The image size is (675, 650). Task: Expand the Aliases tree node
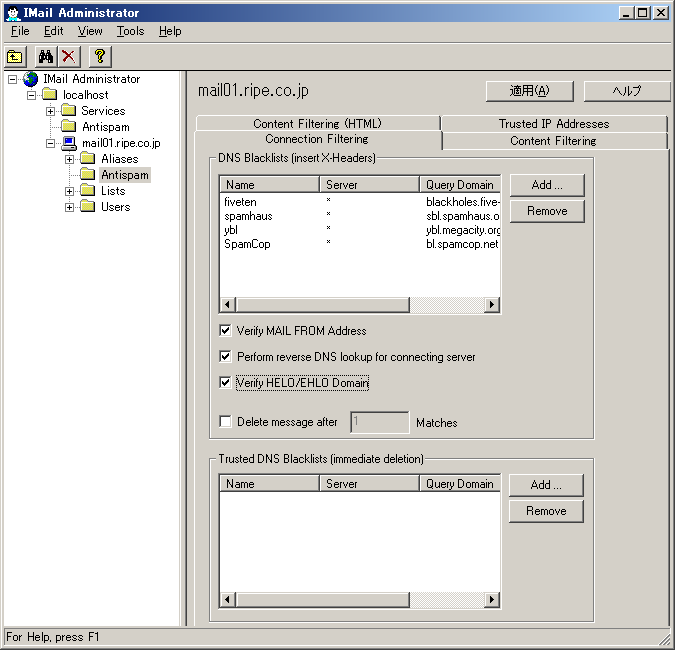point(69,159)
